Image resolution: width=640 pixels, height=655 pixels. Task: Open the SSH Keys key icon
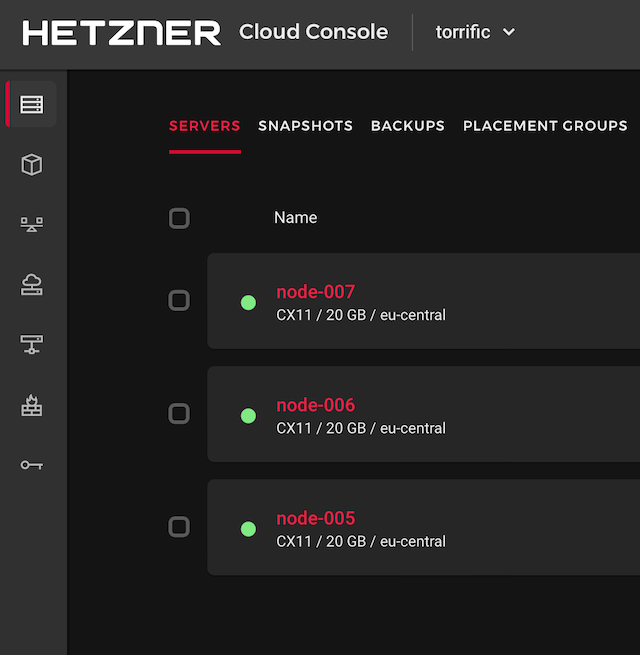pyautogui.click(x=32, y=465)
